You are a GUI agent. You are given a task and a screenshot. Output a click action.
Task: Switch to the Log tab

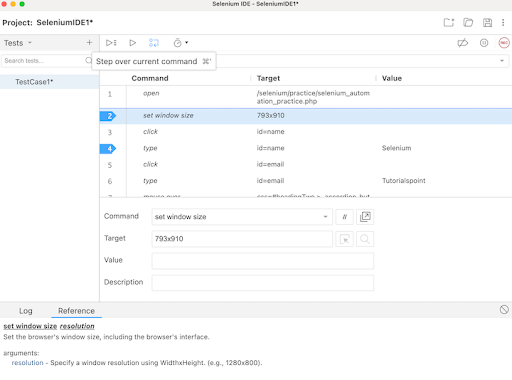tap(26, 311)
